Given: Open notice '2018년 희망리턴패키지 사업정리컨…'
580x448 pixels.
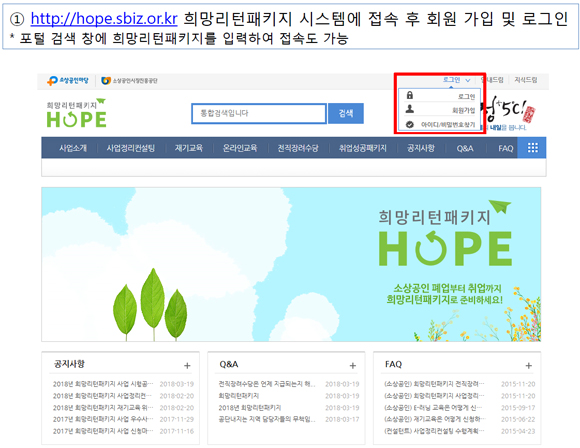Looking at the screenshot, I should point(102,396).
